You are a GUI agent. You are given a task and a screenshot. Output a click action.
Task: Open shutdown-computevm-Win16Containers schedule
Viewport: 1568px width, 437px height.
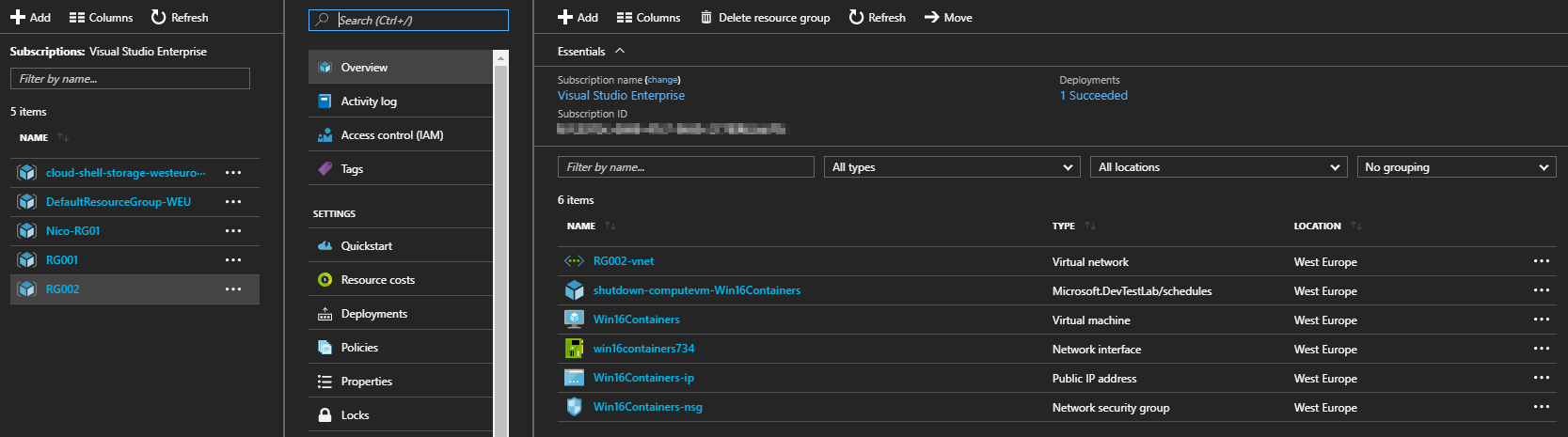pyautogui.click(x=697, y=290)
